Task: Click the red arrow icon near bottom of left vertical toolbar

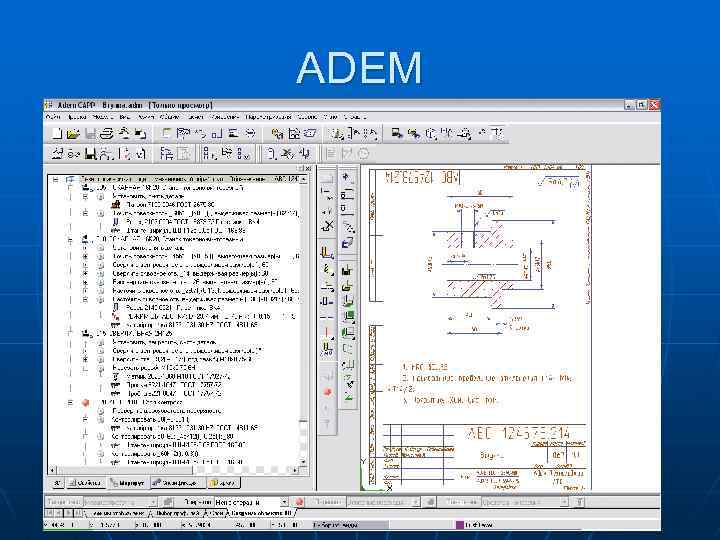Action: [328, 392]
